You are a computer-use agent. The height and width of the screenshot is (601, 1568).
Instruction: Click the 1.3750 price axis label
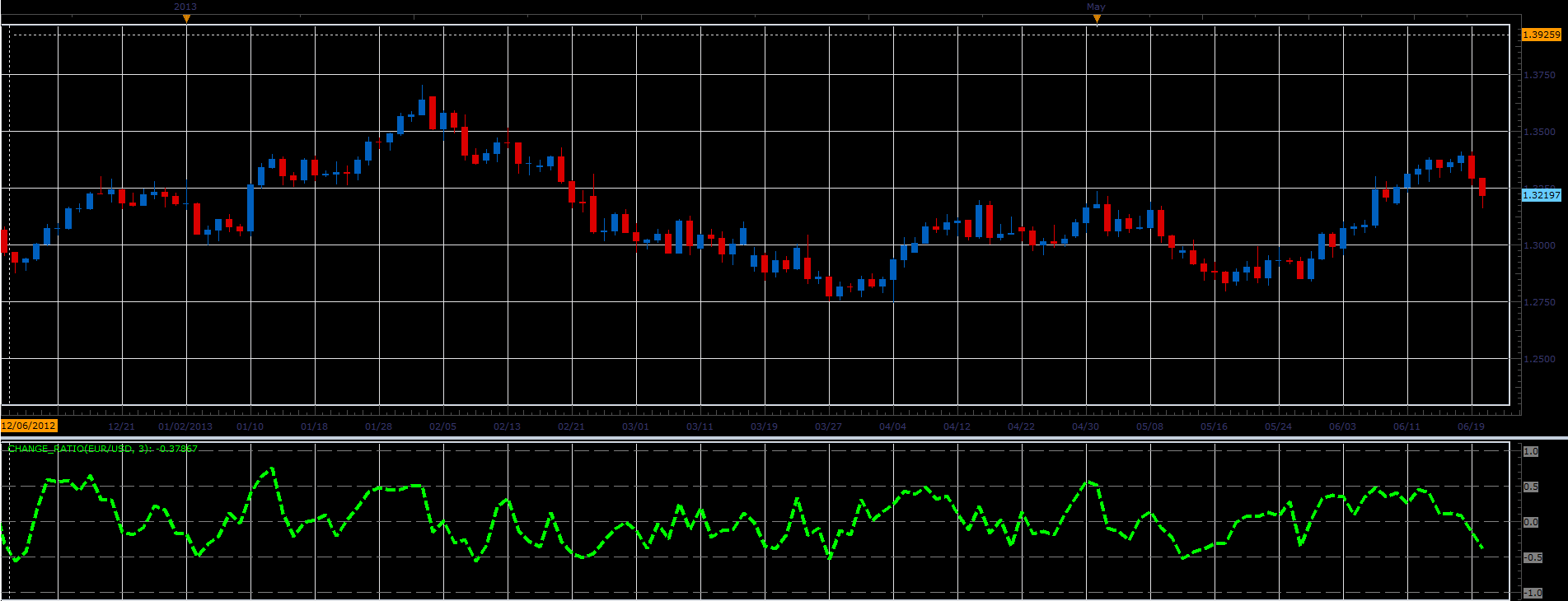point(1540,75)
